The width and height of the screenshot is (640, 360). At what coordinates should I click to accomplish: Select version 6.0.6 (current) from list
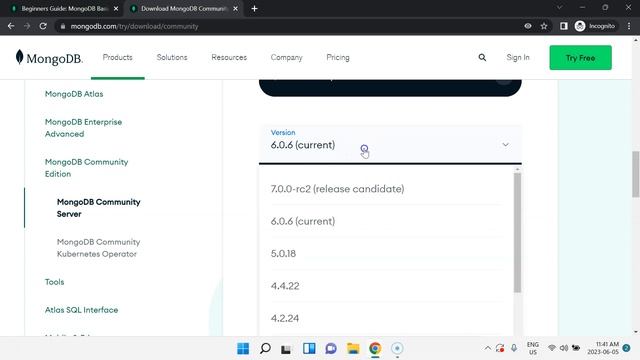386,221
